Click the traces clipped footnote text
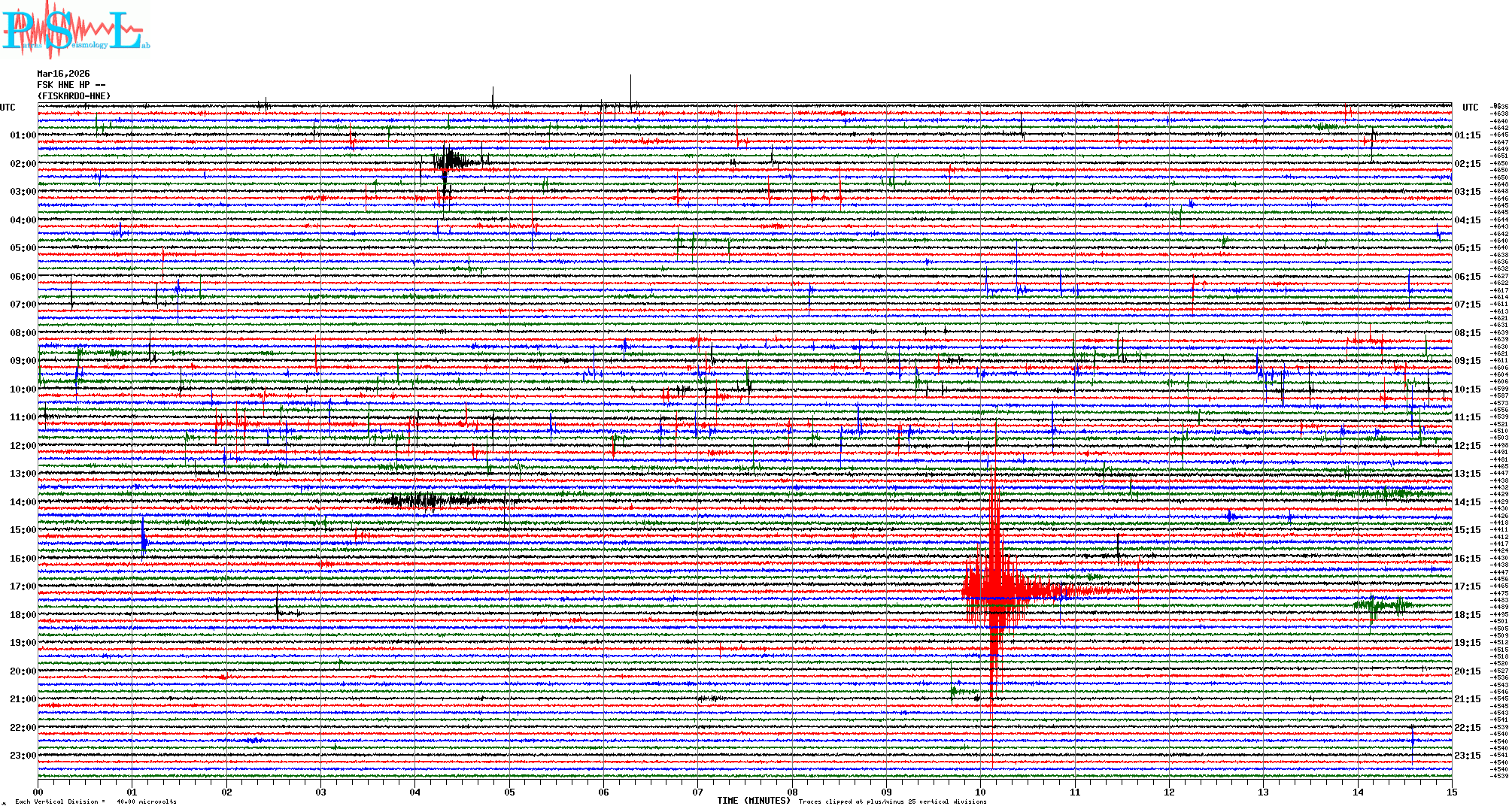This screenshot has width=1512, height=812. [x=892, y=801]
